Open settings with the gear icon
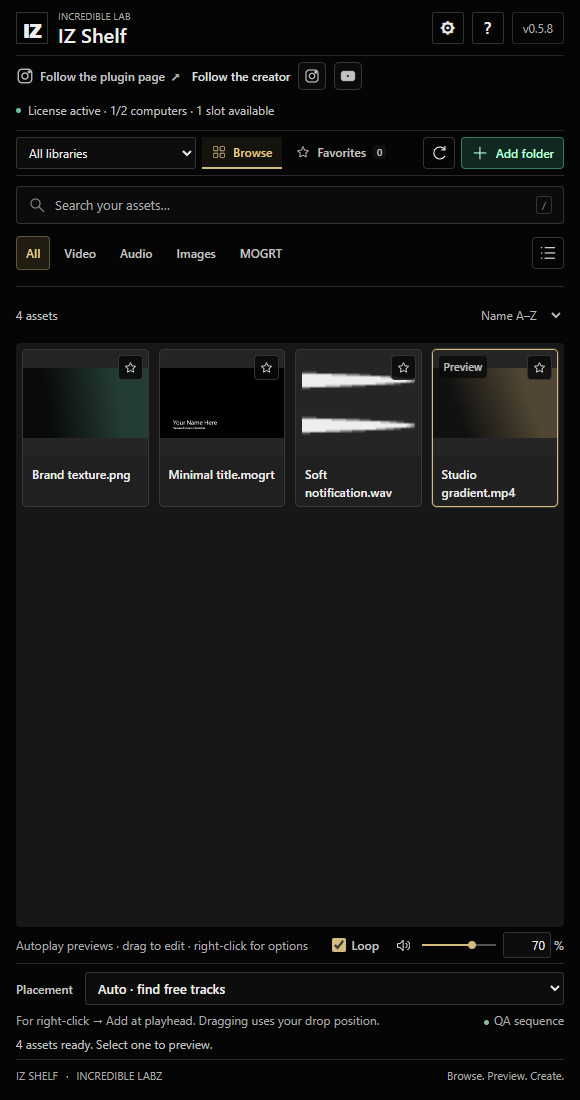580x1100 pixels. (447, 28)
